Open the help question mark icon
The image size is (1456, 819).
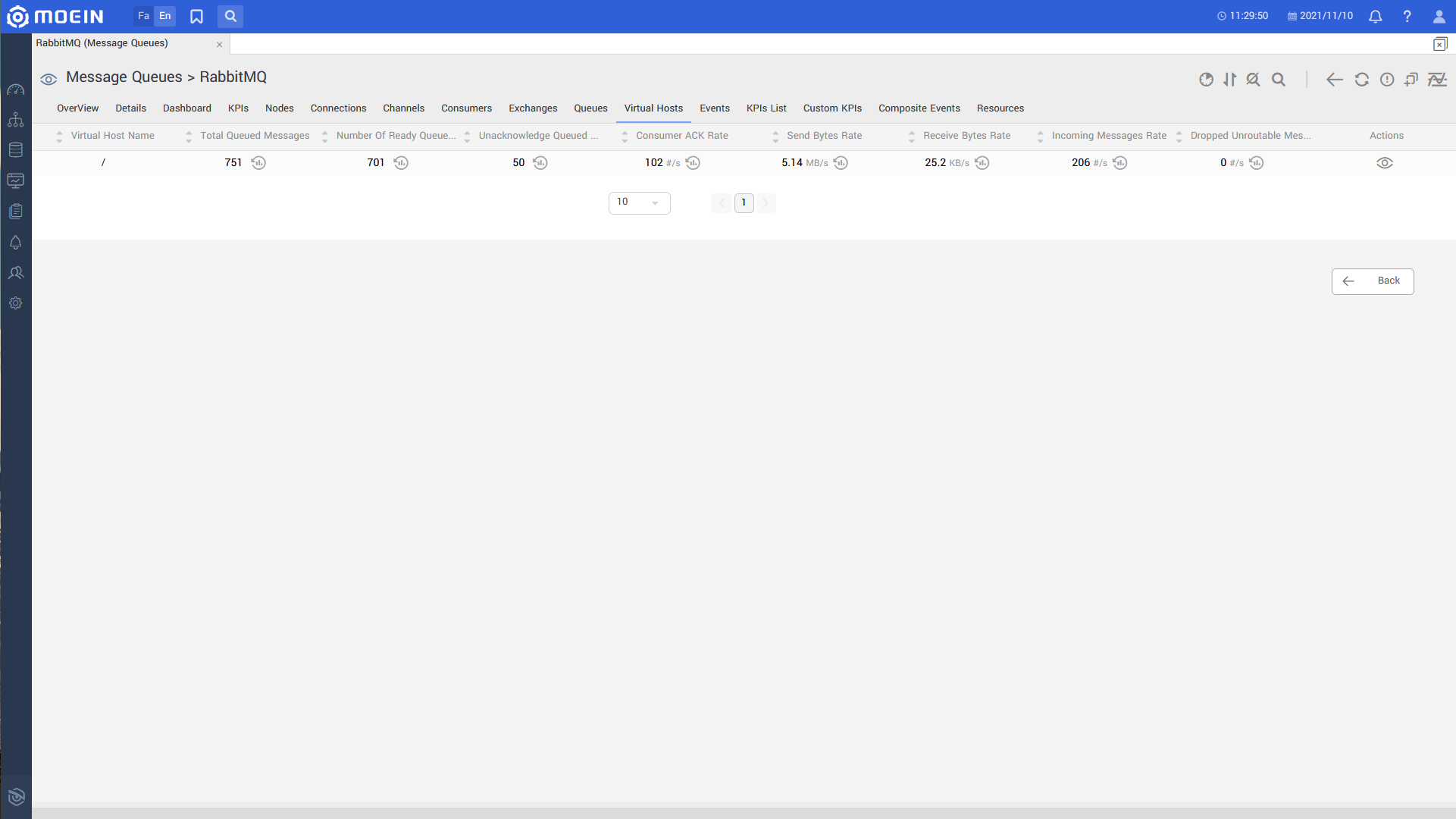[x=1407, y=16]
